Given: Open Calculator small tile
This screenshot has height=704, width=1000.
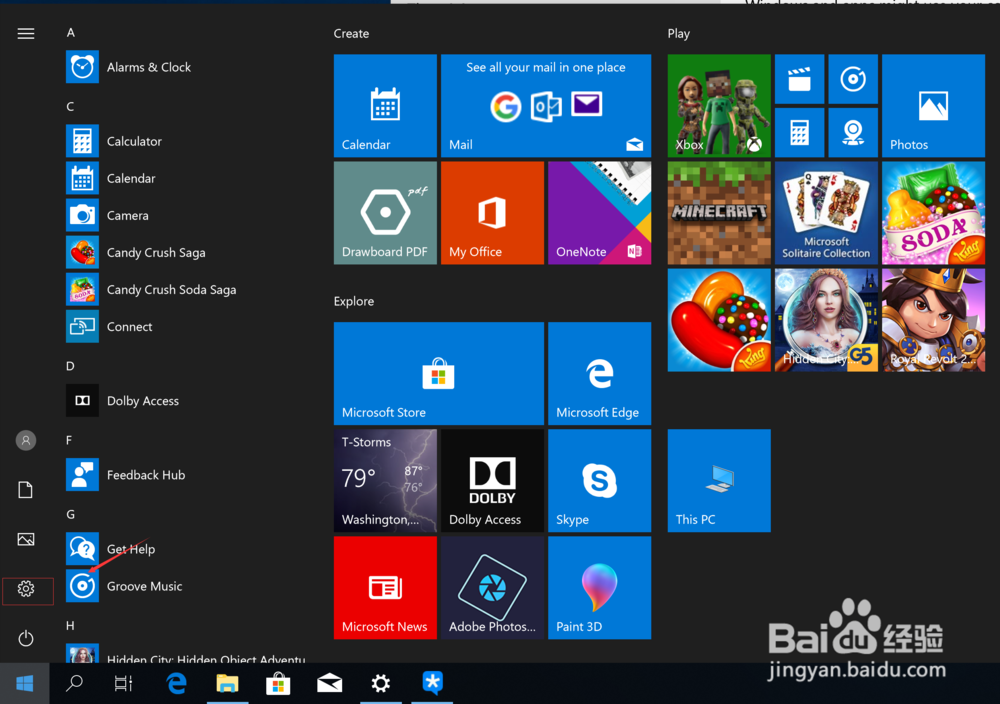Looking at the screenshot, I should pos(799,133).
